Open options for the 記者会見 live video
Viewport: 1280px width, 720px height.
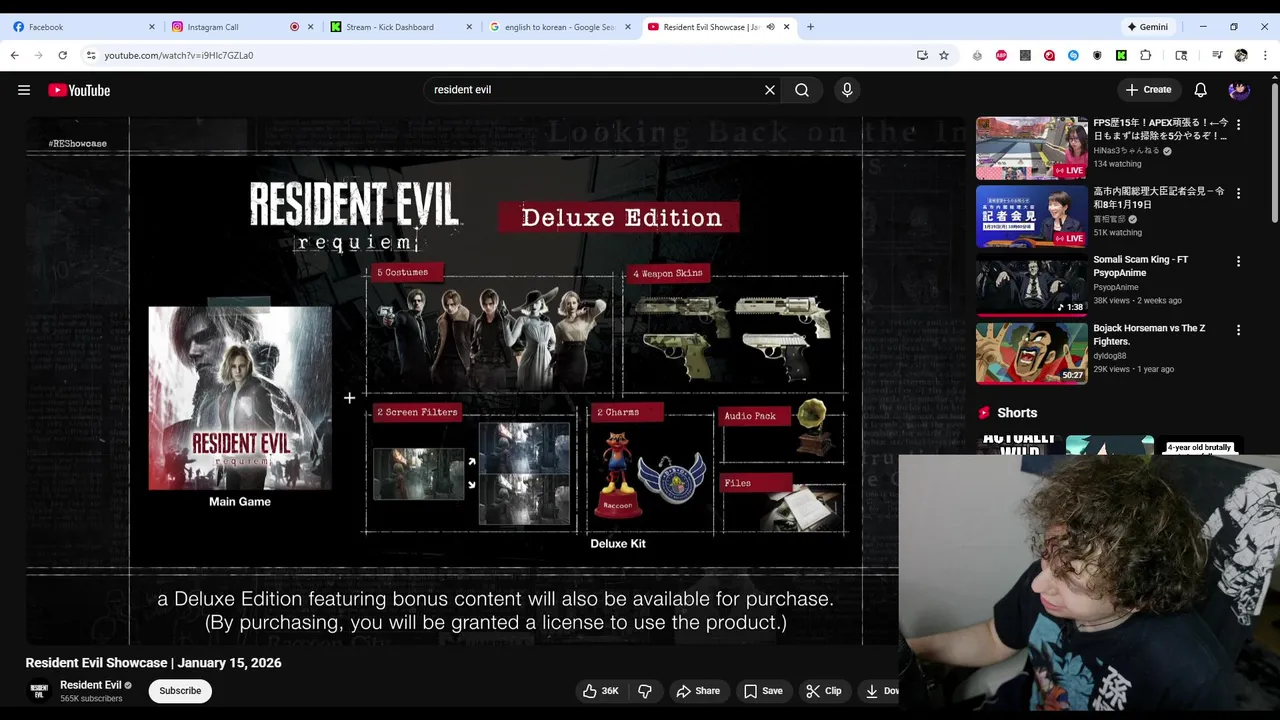1238,193
